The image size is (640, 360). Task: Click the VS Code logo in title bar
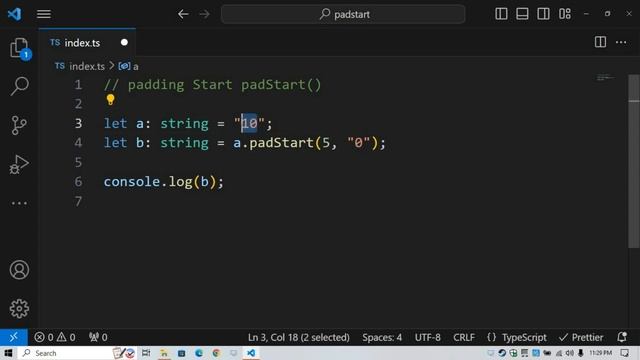point(15,14)
